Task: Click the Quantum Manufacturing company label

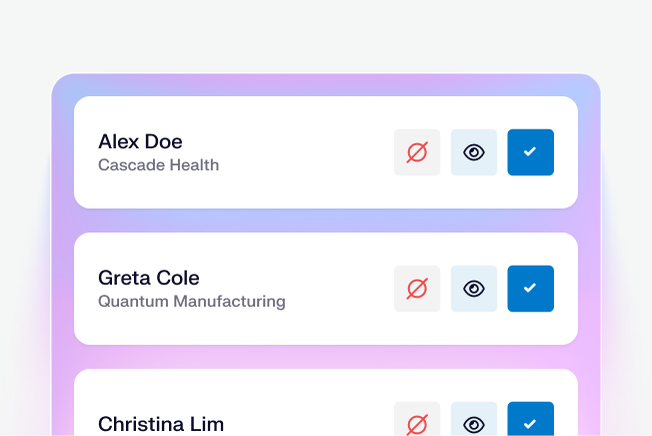Action: click(x=191, y=301)
